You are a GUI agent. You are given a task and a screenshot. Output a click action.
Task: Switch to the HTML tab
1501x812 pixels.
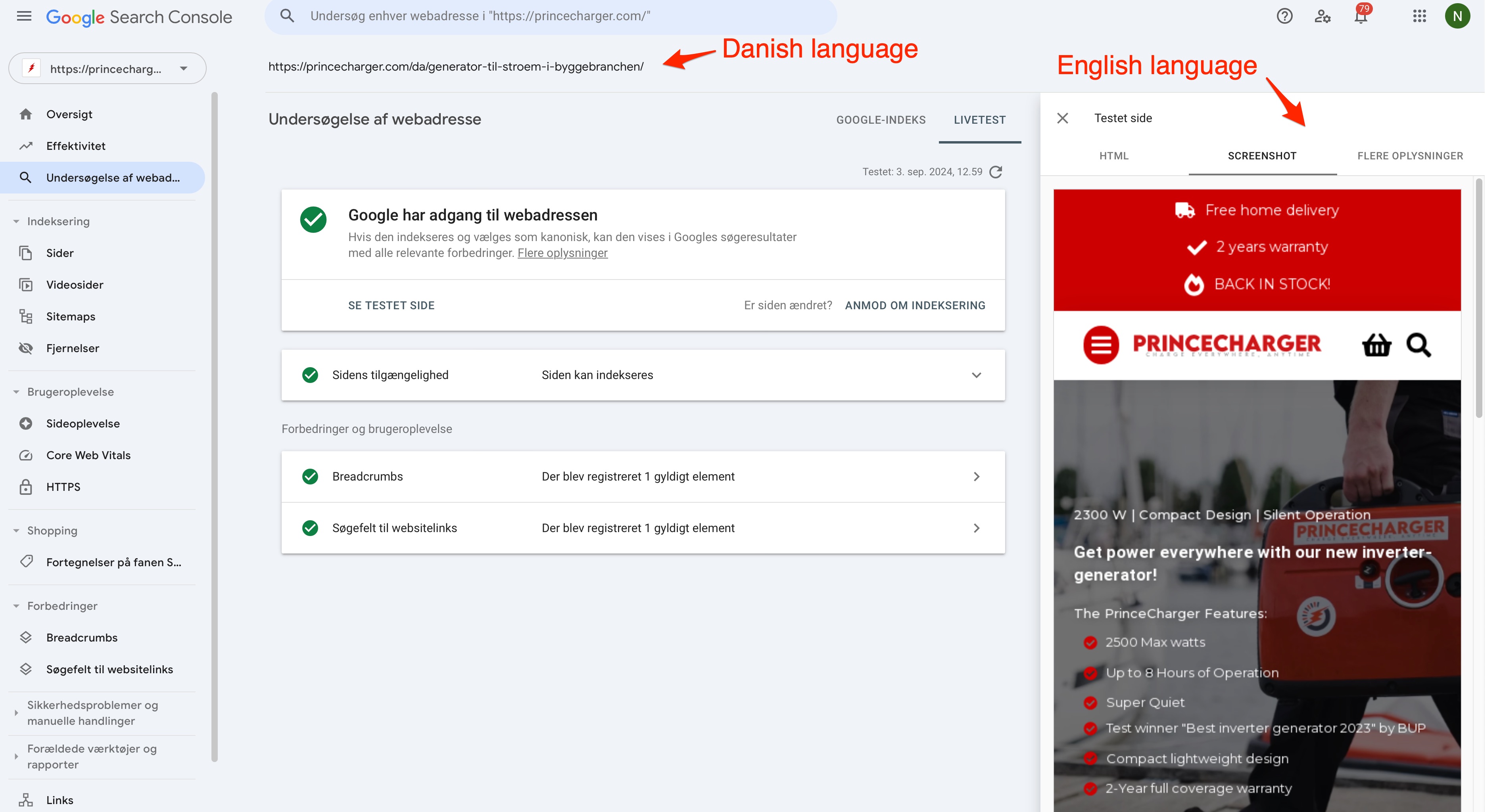pos(1113,156)
